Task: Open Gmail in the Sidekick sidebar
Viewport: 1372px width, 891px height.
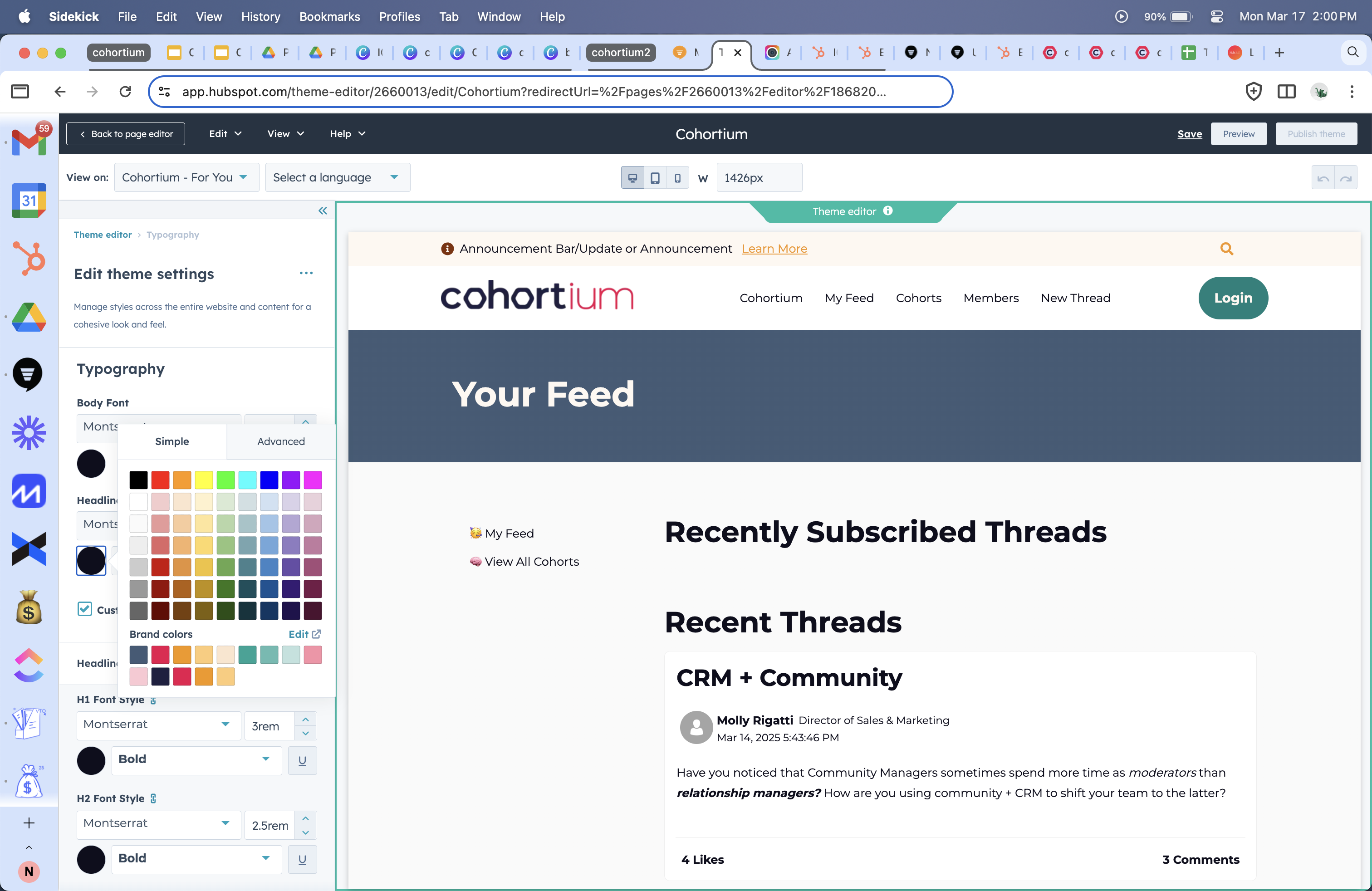Action: pyautogui.click(x=29, y=141)
